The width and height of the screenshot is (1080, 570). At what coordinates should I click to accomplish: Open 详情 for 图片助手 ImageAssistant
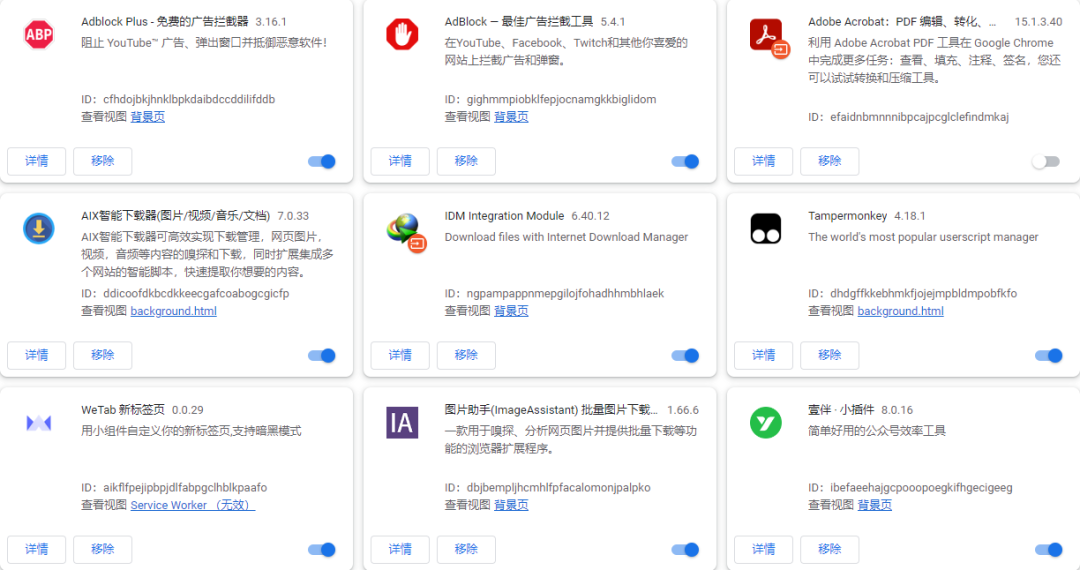(400, 549)
